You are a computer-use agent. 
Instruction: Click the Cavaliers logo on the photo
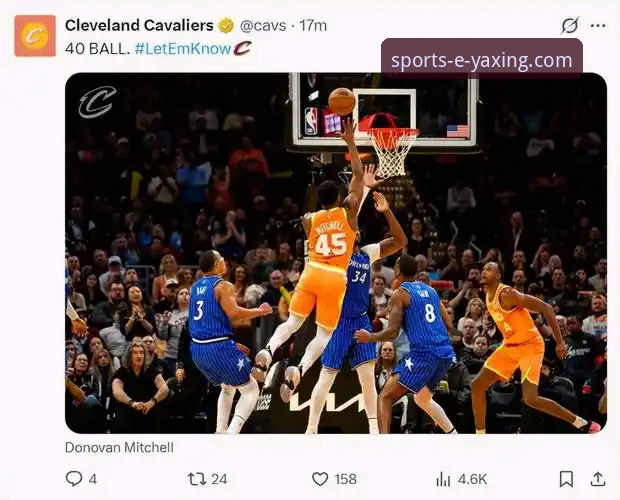(x=97, y=101)
